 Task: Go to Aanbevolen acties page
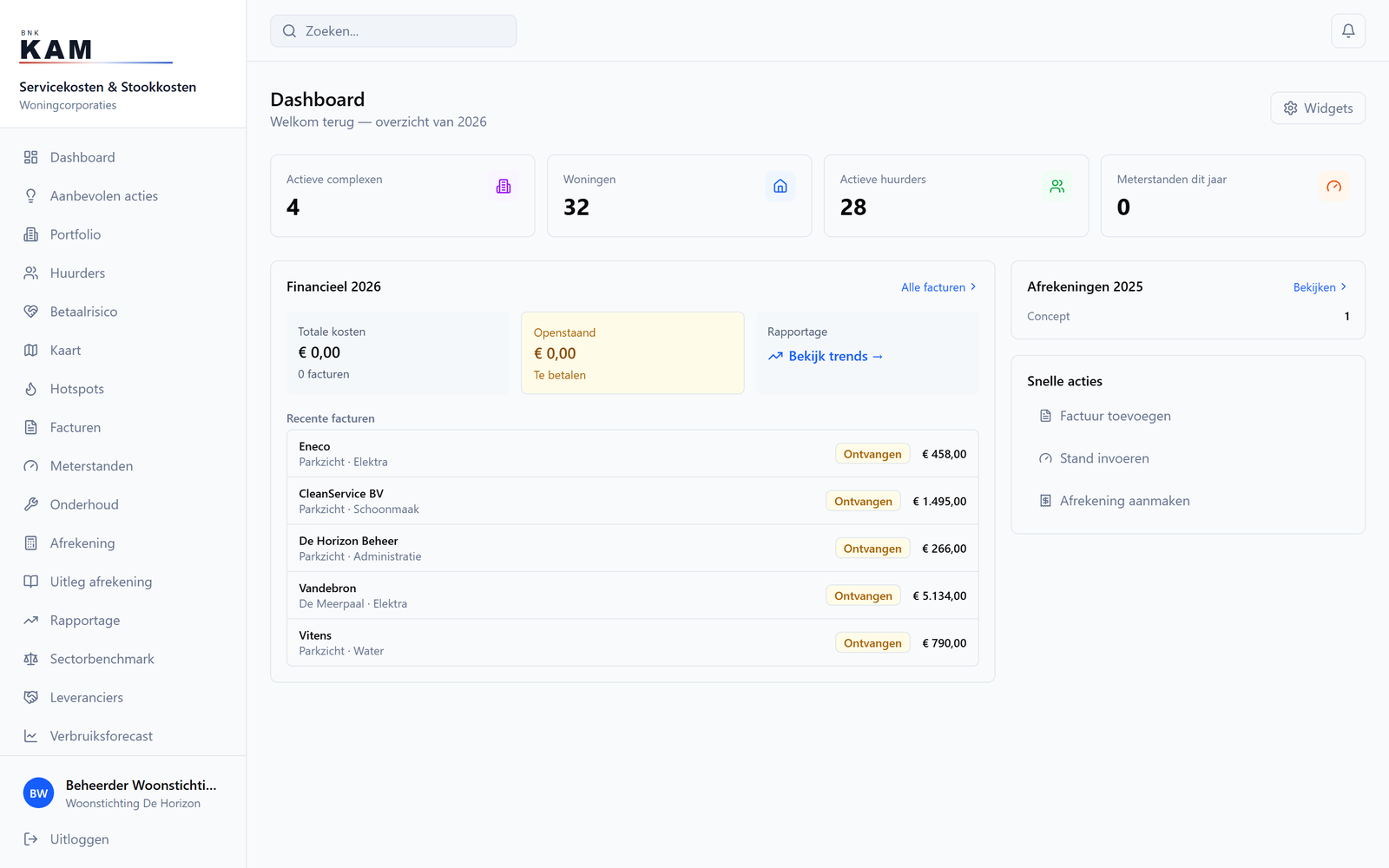pos(123,196)
